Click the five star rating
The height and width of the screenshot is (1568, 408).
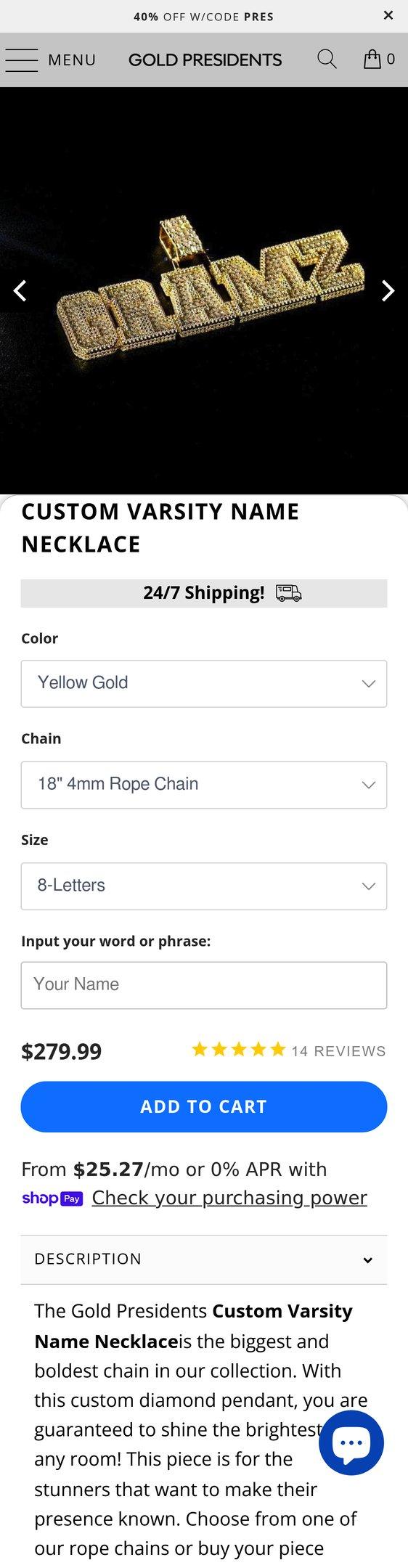pos(239,1050)
